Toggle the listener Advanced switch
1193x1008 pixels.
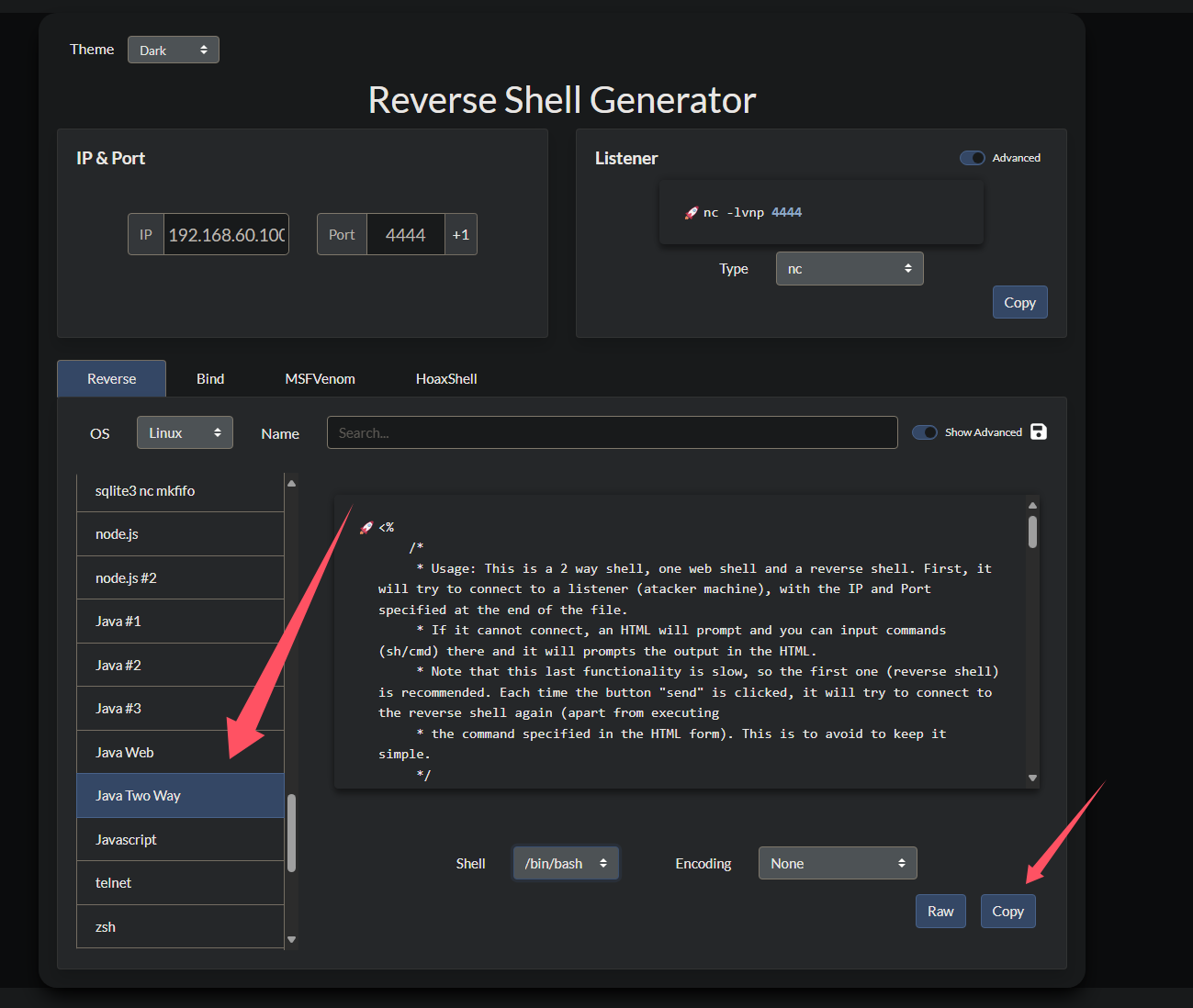click(972, 158)
